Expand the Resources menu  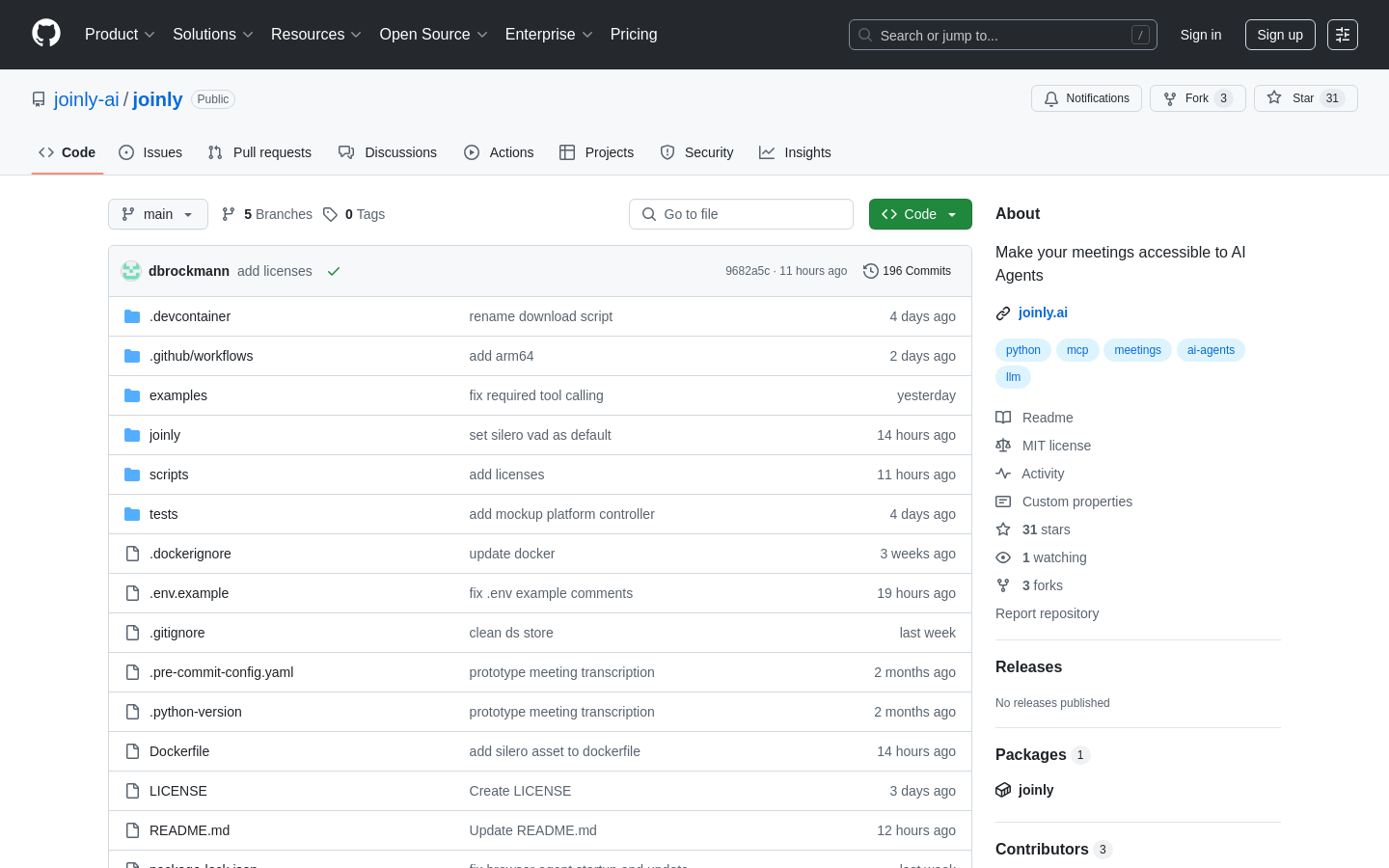316,35
